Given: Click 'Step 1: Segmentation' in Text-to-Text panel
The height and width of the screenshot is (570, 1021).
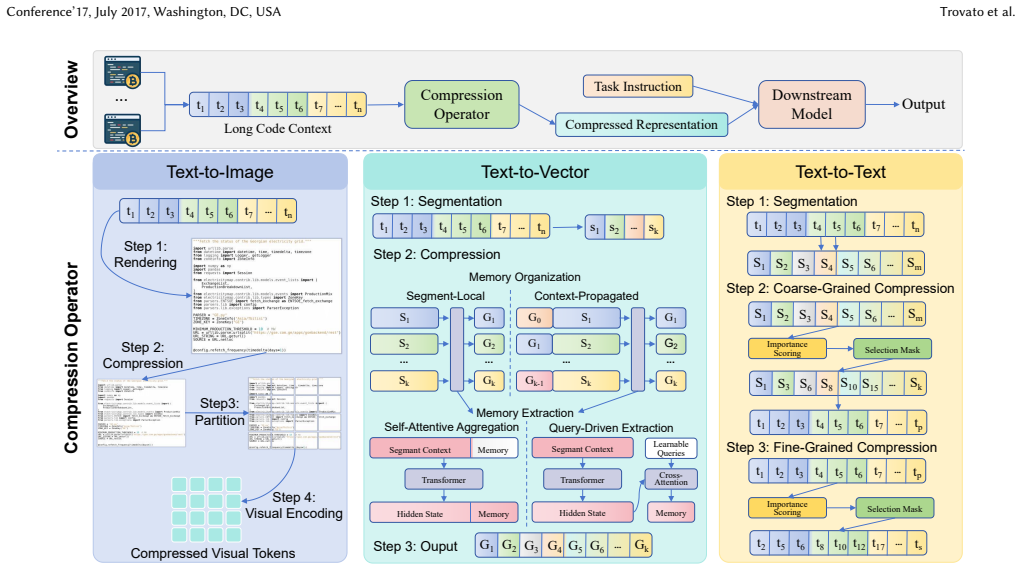Looking at the screenshot, I should pyautogui.click(x=792, y=201).
